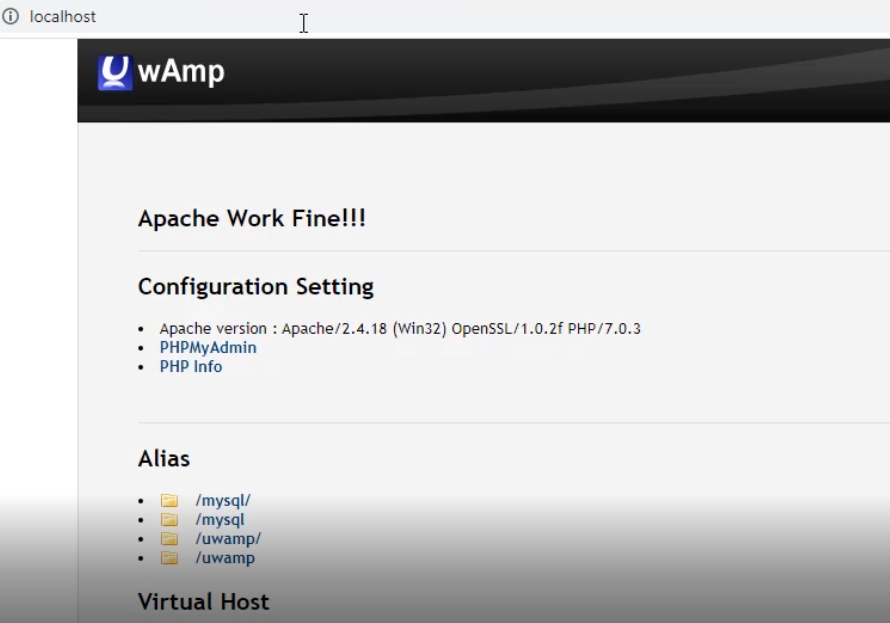Open the PHP Info link
The width and height of the screenshot is (890, 623).
point(191,367)
